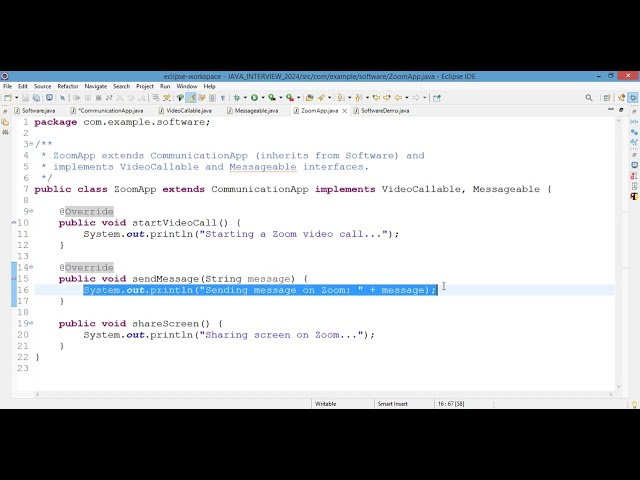Click the Open Perspective icon
This screenshot has width=640, height=480.
point(607,98)
